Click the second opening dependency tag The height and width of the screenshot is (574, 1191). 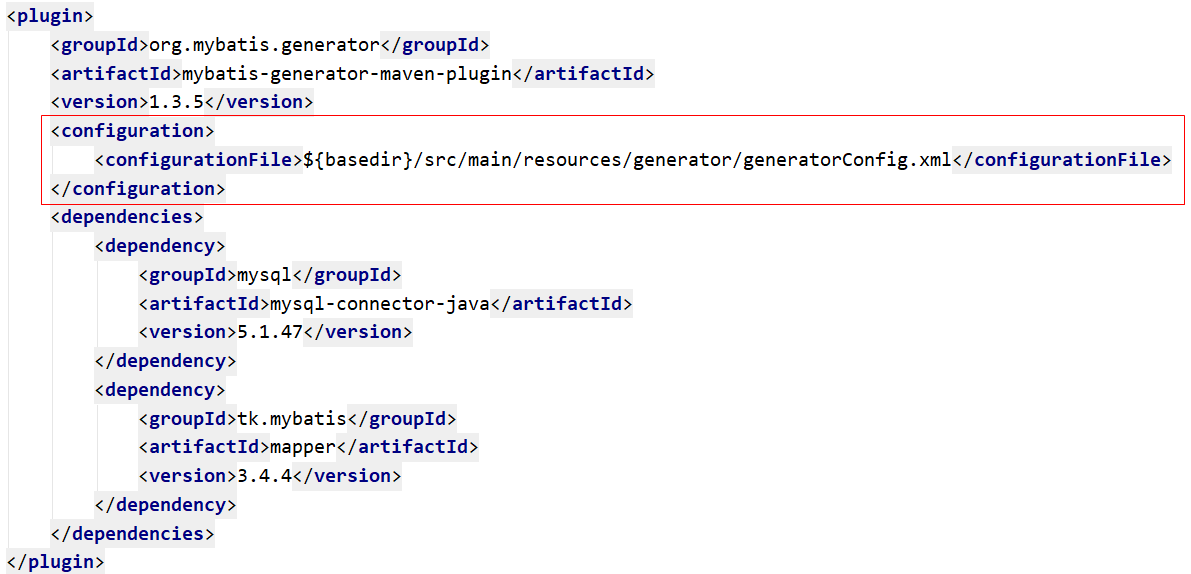pos(160,391)
